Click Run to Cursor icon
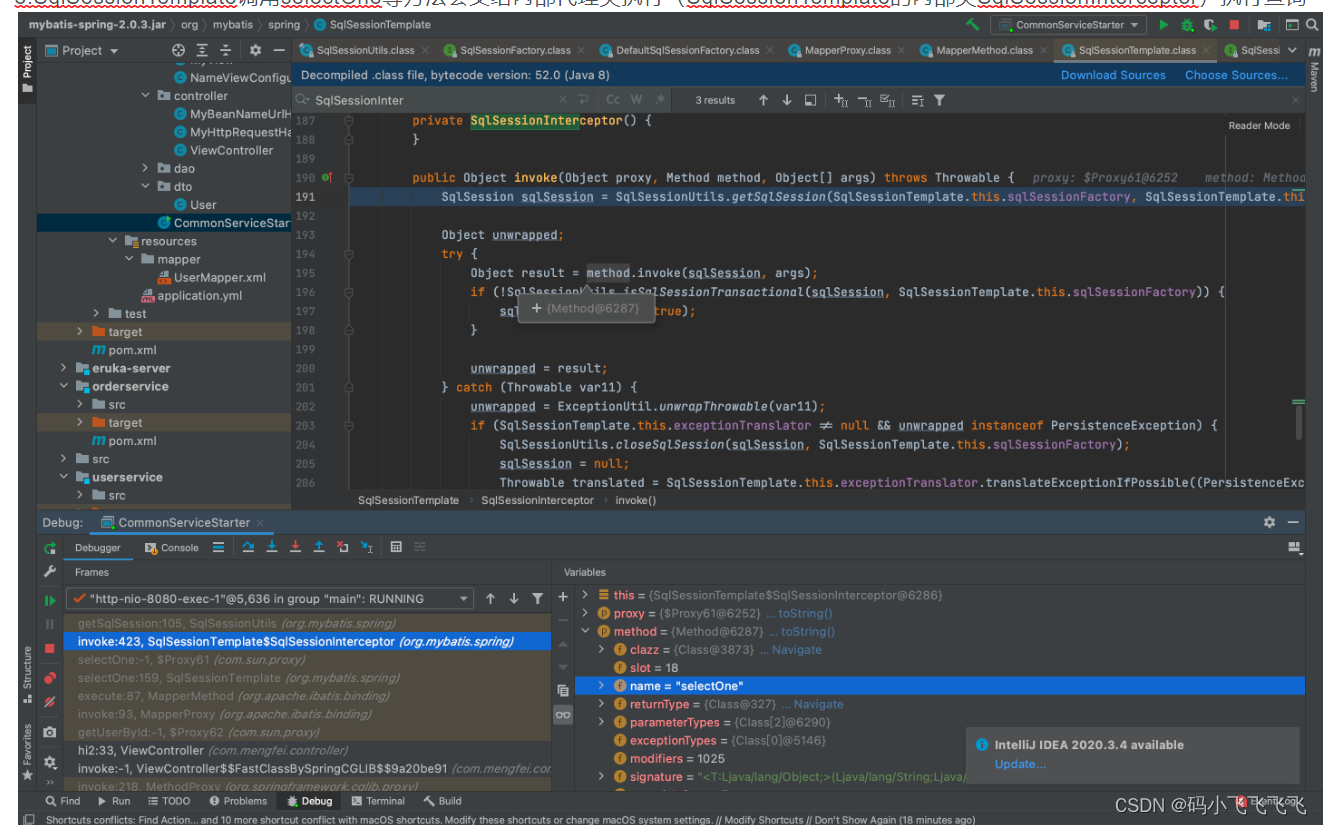This screenshot has width=1323, height=825. click(x=367, y=547)
